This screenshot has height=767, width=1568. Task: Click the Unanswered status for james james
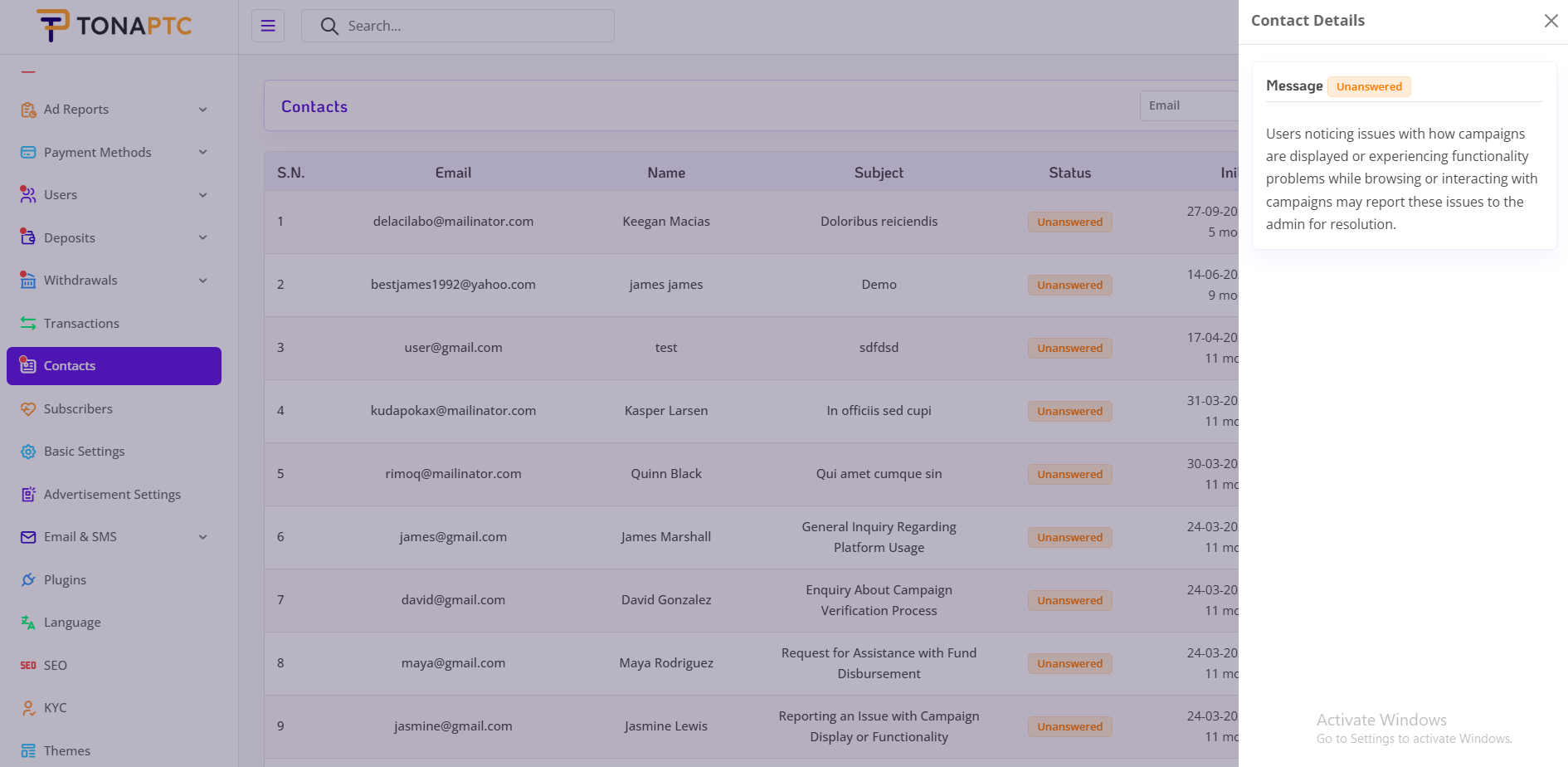(1069, 285)
